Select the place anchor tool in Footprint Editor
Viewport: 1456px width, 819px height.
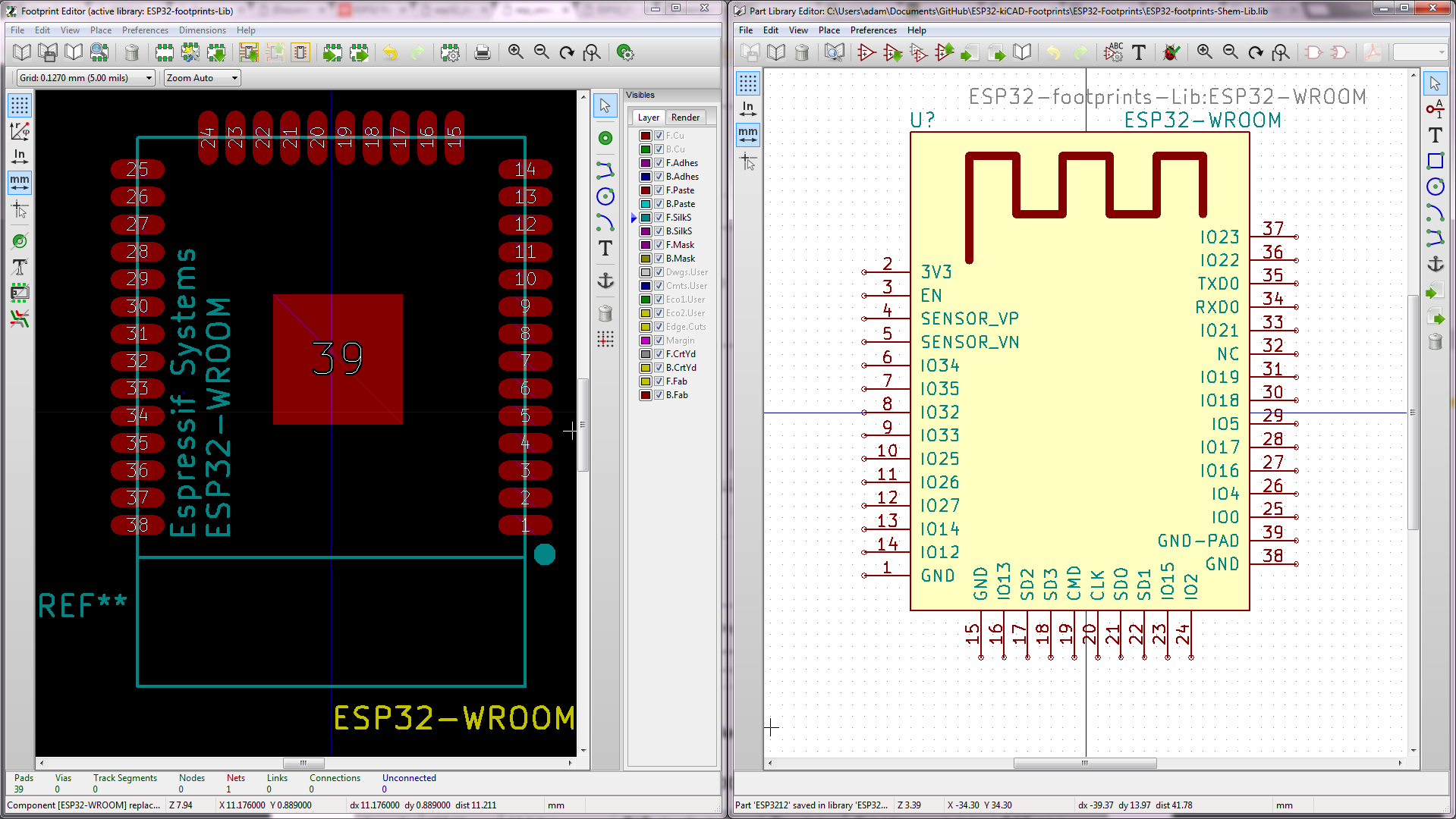click(x=605, y=281)
